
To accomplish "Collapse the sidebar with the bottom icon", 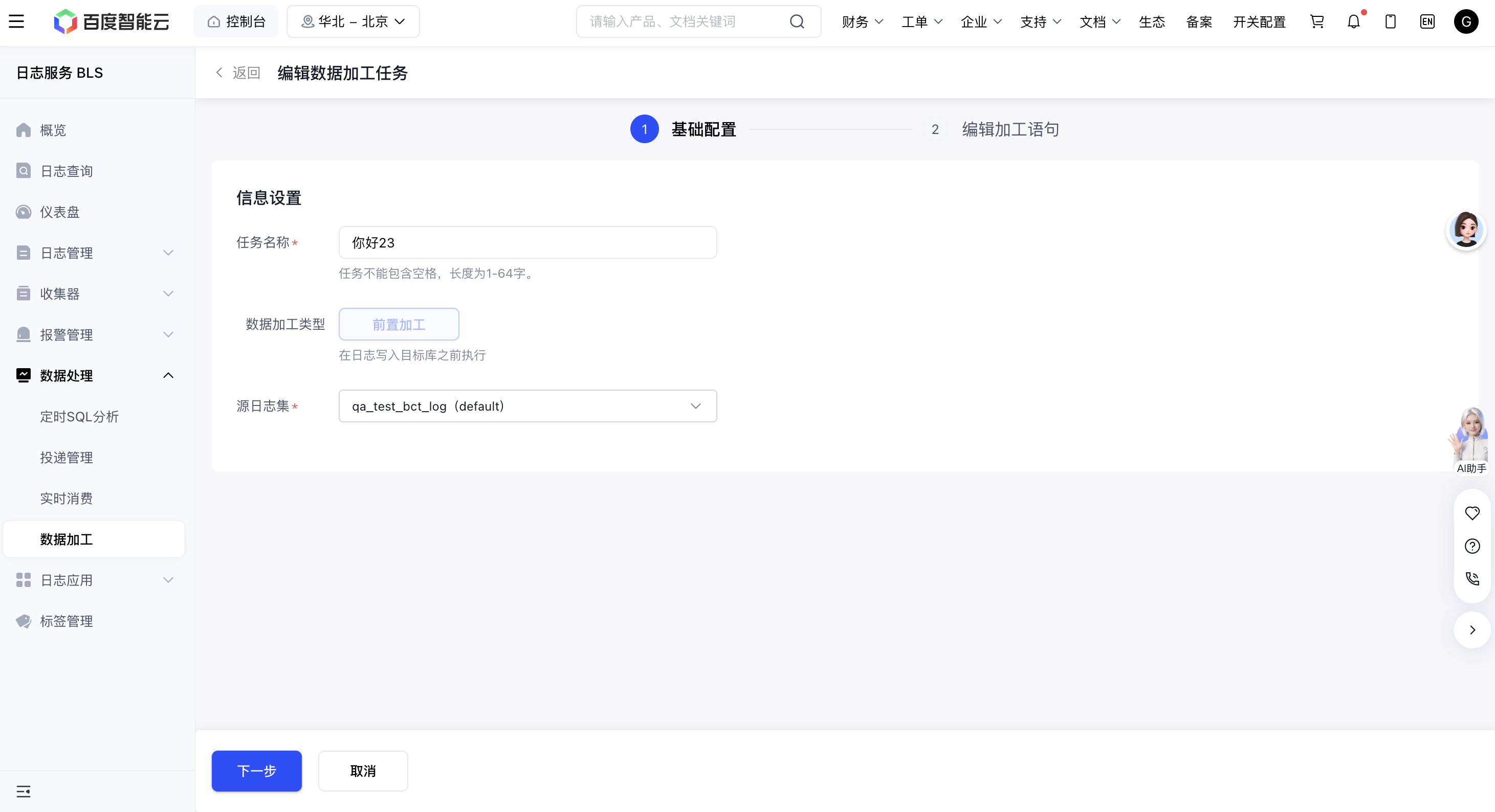I will pyautogui.click(x=23, y=791).
